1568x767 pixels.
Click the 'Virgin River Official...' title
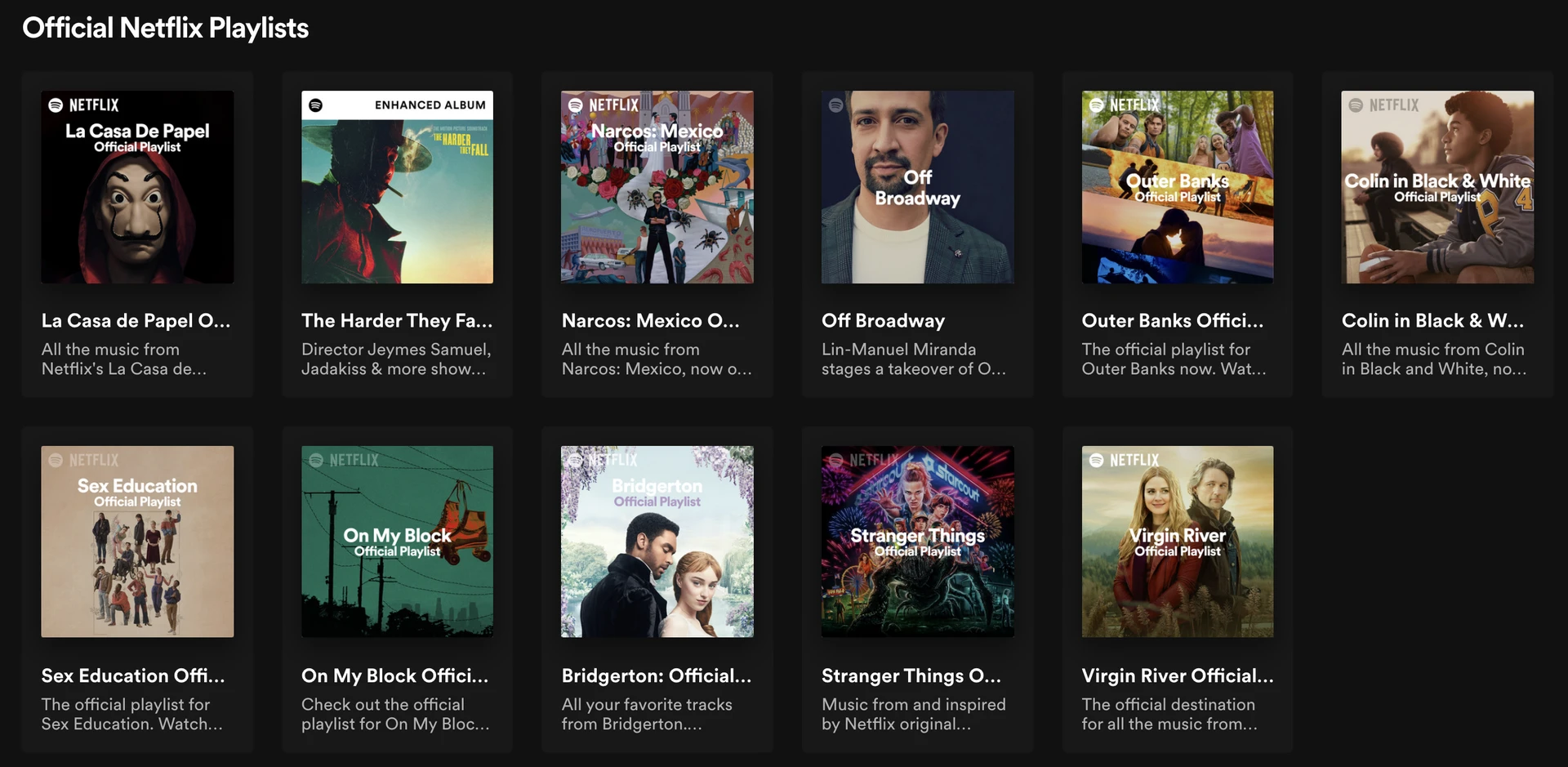(x=1178, y=676)
